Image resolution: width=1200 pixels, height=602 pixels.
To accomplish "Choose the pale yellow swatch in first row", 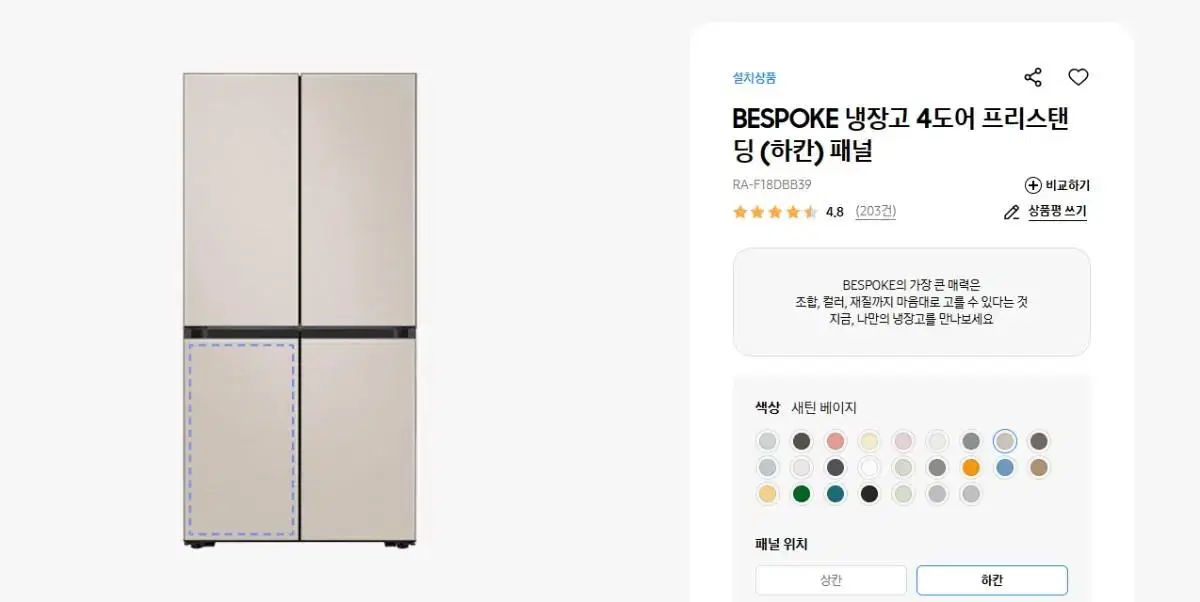I will 869,441.
